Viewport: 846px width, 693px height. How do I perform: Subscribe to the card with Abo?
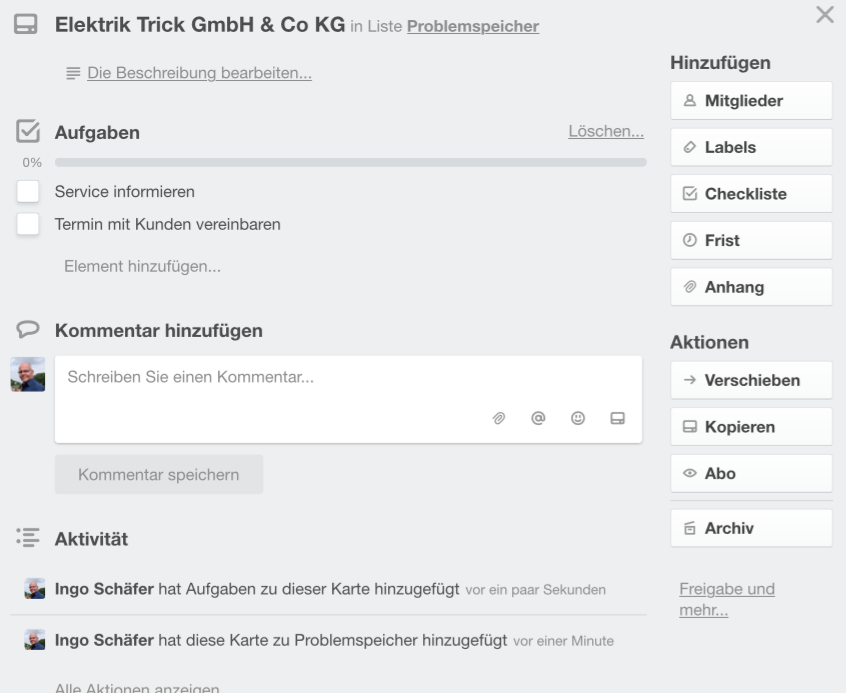click(x=751, y=473)
